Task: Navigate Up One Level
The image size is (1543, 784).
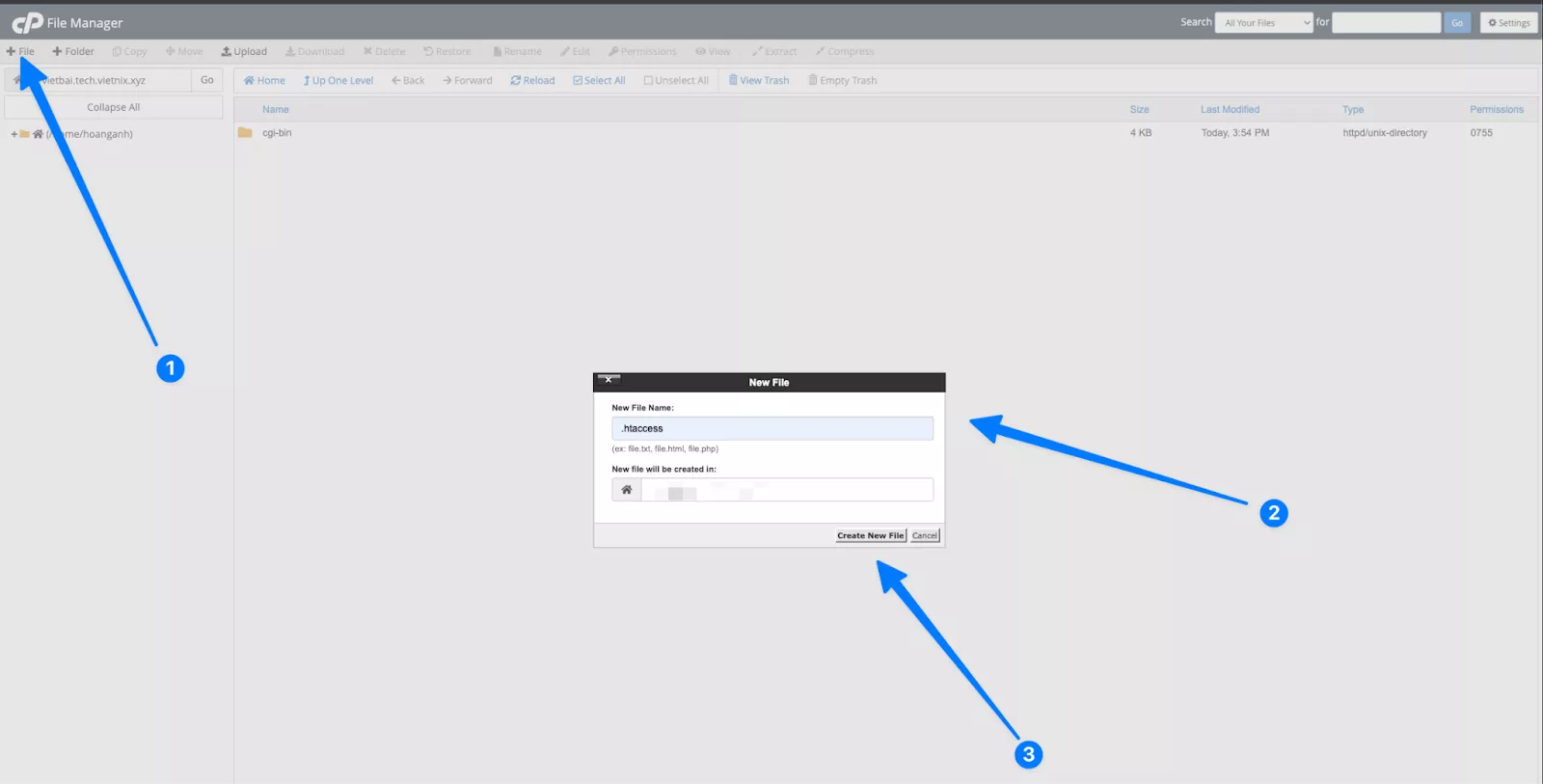Action: [x=338, y=81]
